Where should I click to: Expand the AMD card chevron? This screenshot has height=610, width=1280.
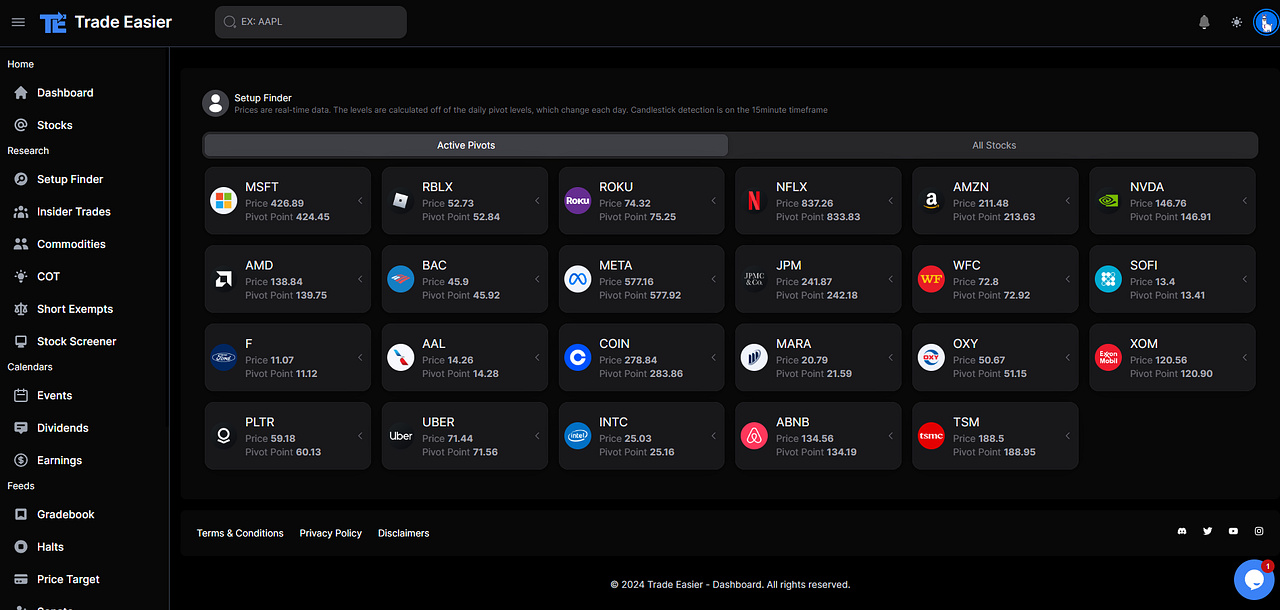(x=360, y=279)
